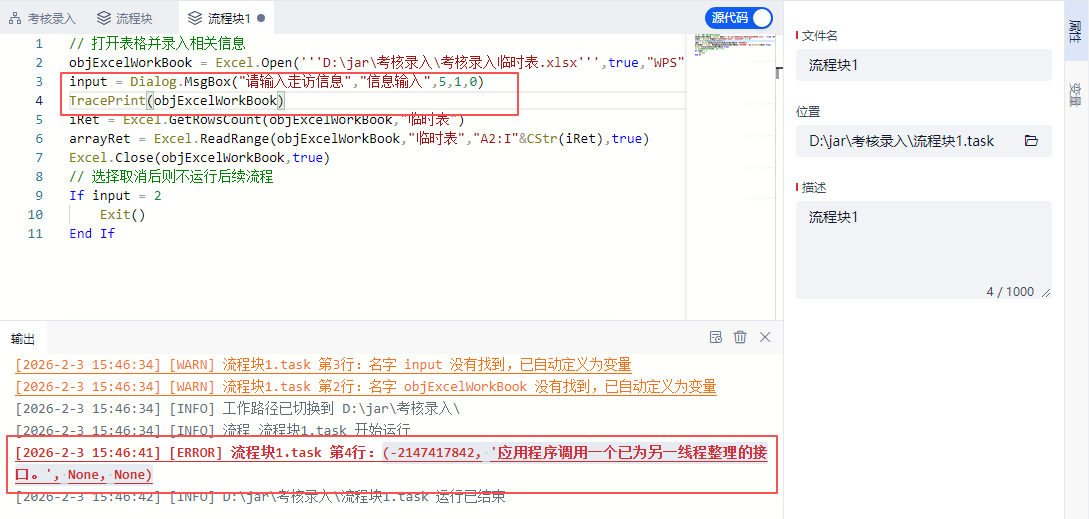1089x519 pixels.
Task: Click the INFO log 工作路径已切换到
Action: (x=238, y=408)
